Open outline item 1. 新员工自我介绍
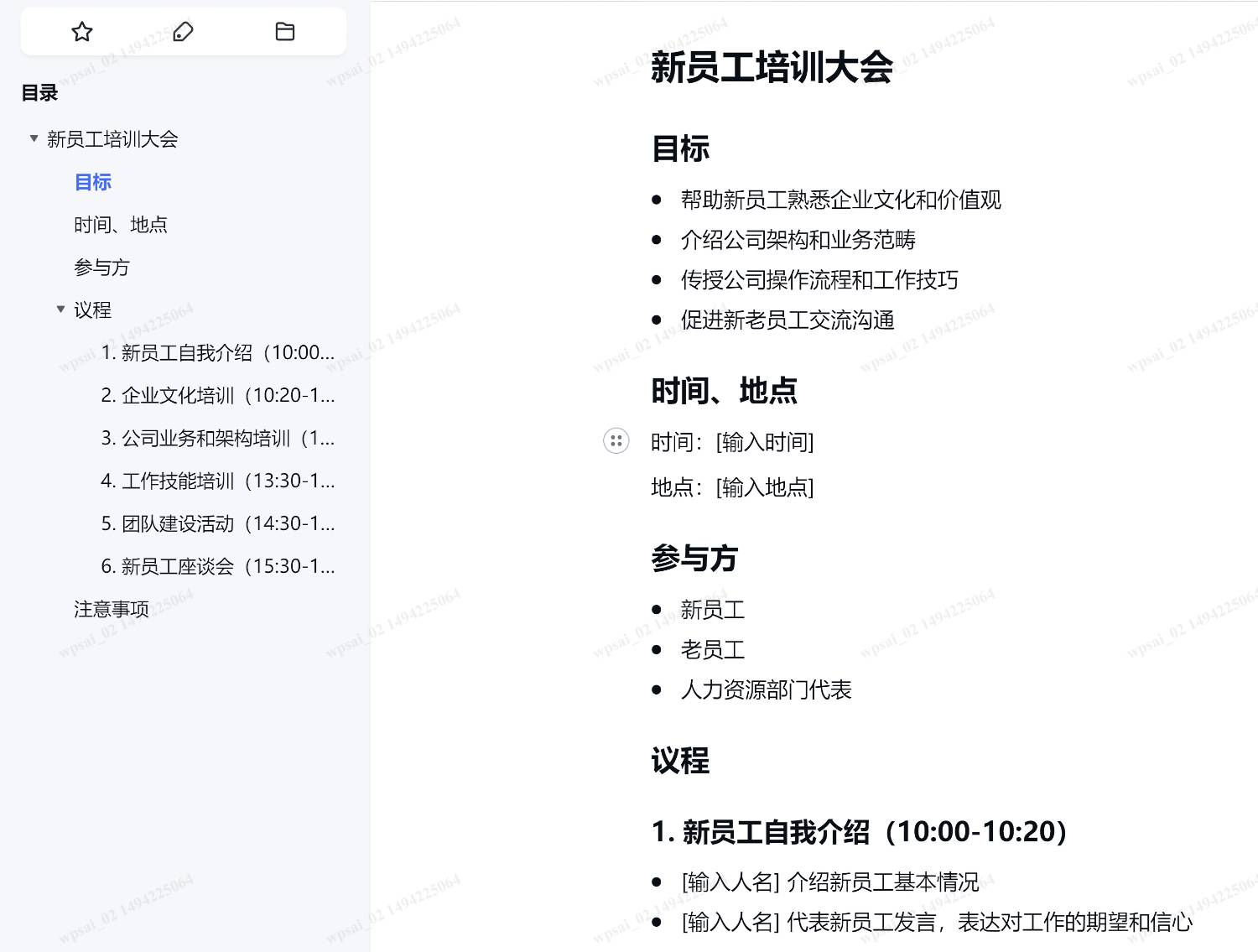Screen dimensions: 1258x952 point(218,353)
